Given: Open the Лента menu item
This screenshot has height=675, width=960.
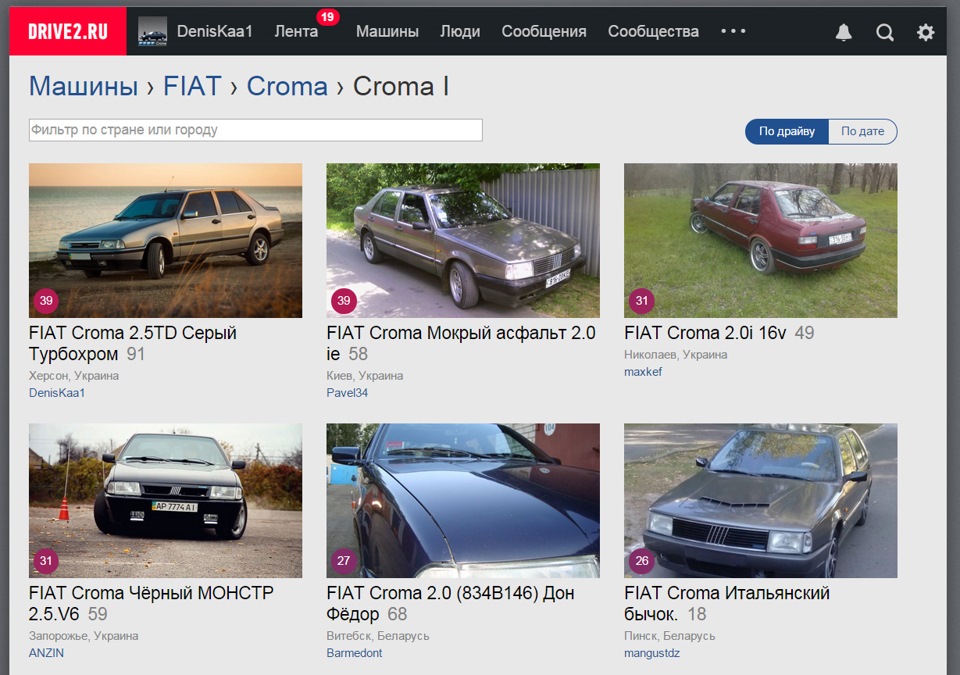Looking at the screenshot, I should point(296,31).
